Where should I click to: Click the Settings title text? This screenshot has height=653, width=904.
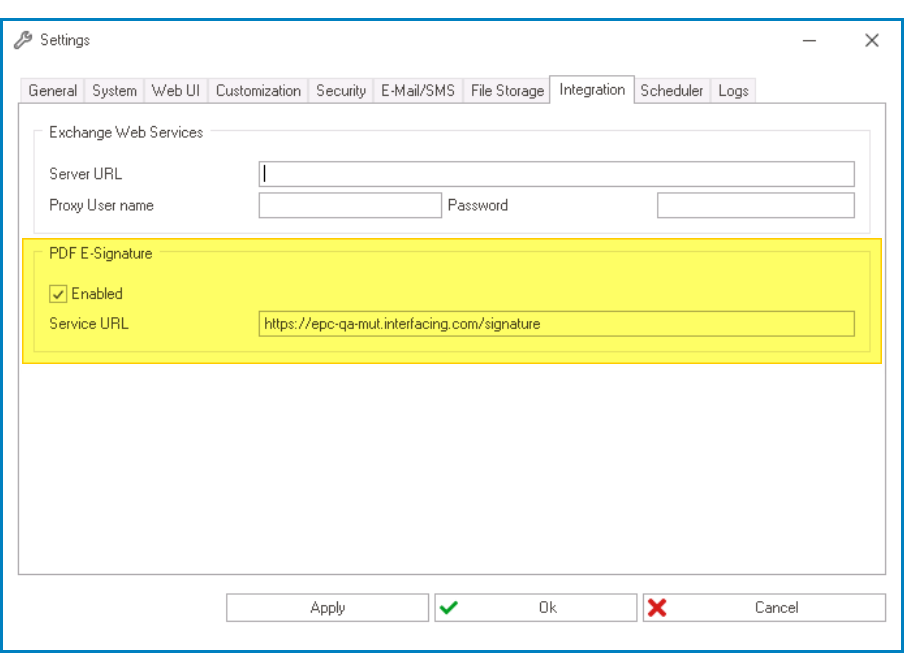coord(65,40)
